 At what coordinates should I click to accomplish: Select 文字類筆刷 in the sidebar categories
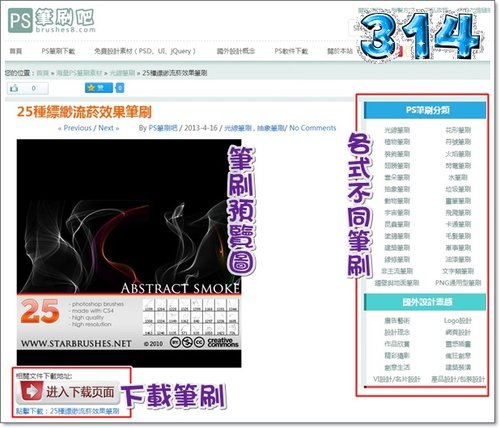click(x=458, y=271)
